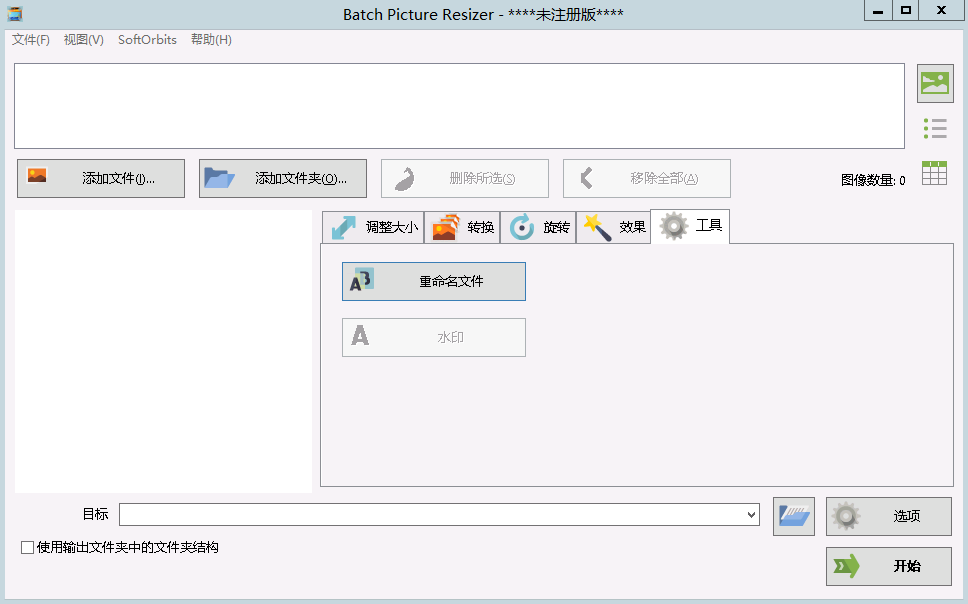This screenshot has height=604, width=968.
Task: Click the 添加文件 add files button
Action: [101, 178]
